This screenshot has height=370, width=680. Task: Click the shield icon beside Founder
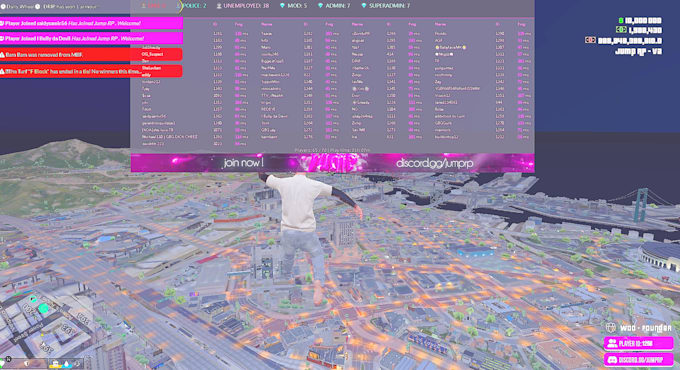click(x=611, y=327)
